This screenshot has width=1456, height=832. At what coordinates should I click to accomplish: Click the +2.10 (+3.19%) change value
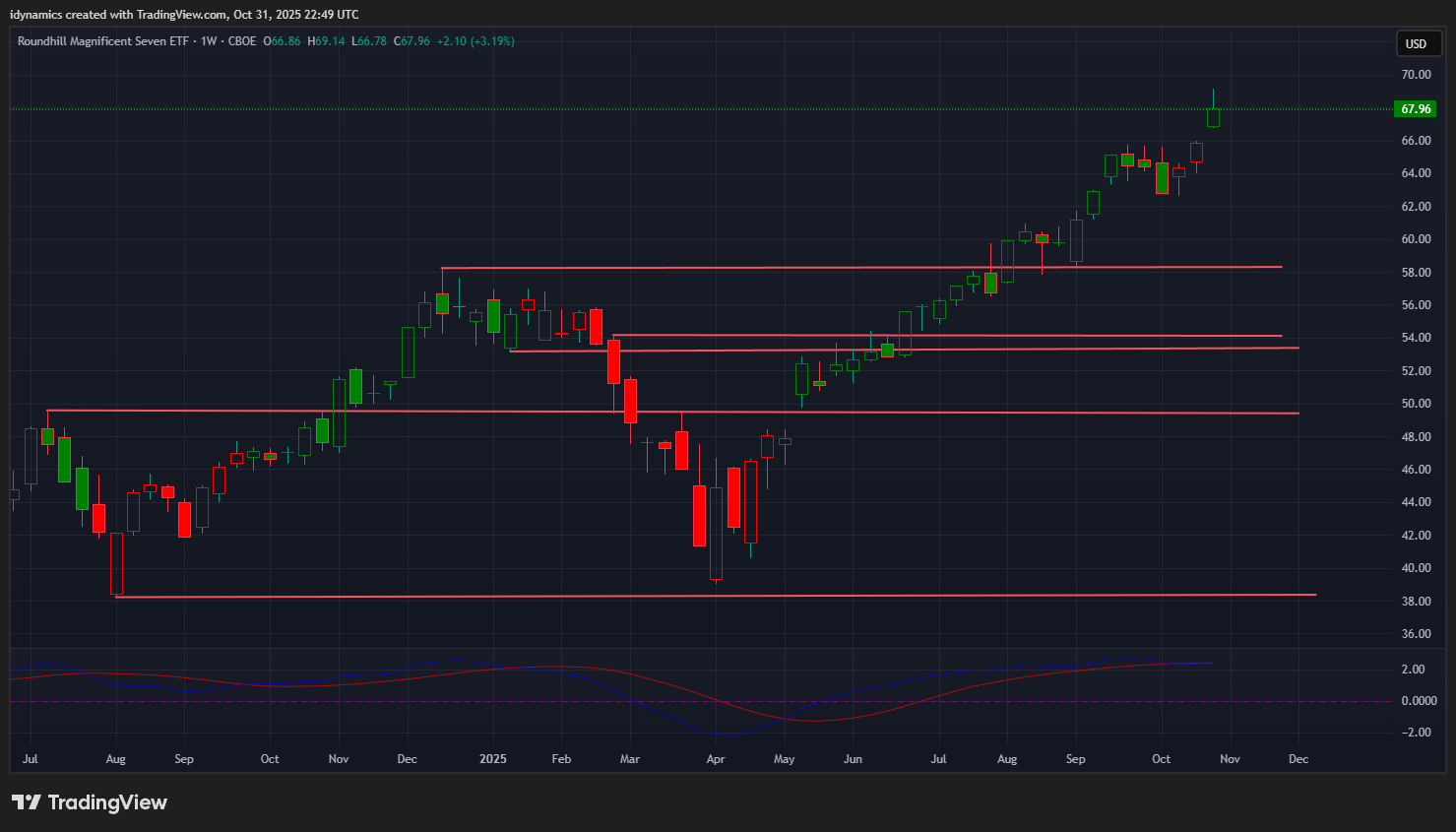pos(475,41)
